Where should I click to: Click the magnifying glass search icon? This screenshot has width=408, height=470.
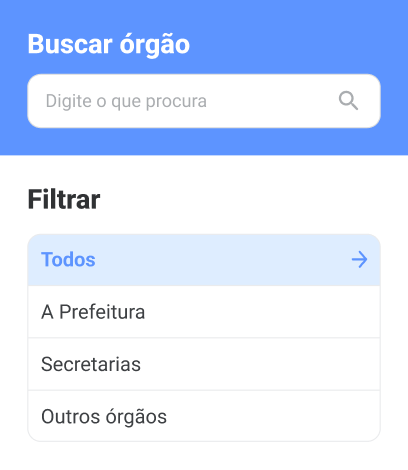(x=348, y=101)
